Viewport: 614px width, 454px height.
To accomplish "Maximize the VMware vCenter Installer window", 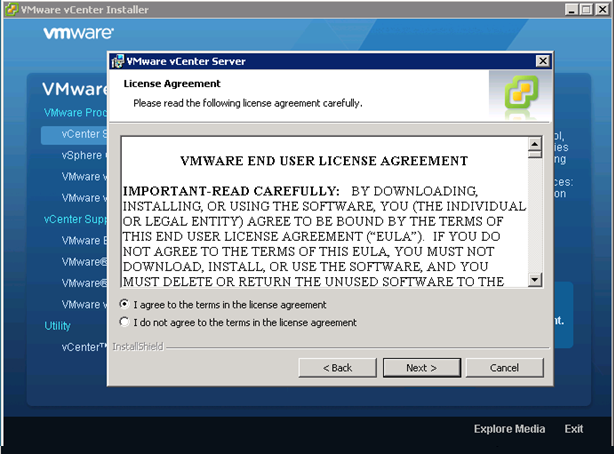I will (x=587, y=9).
